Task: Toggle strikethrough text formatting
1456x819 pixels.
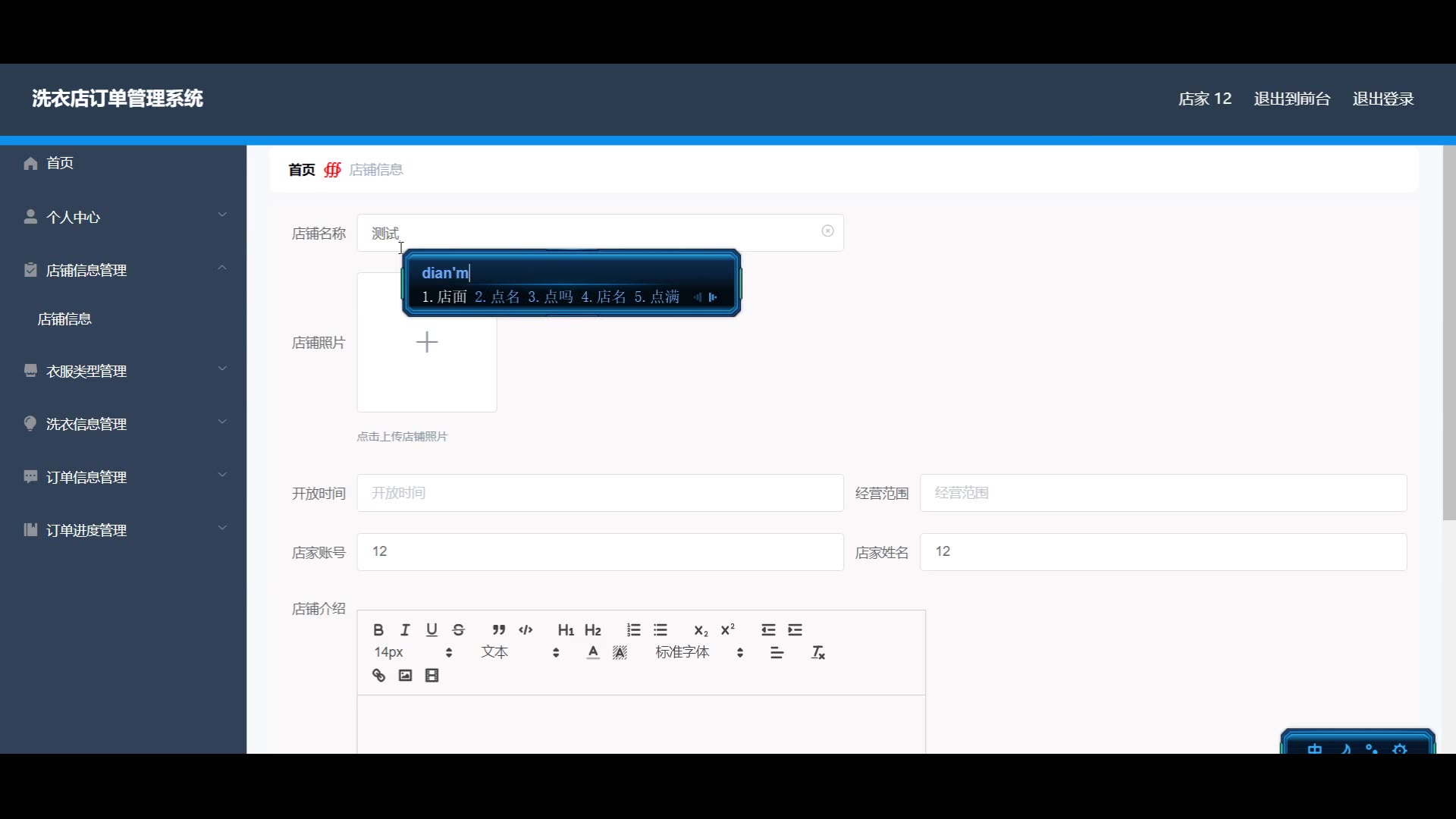Action: [459, 630]
